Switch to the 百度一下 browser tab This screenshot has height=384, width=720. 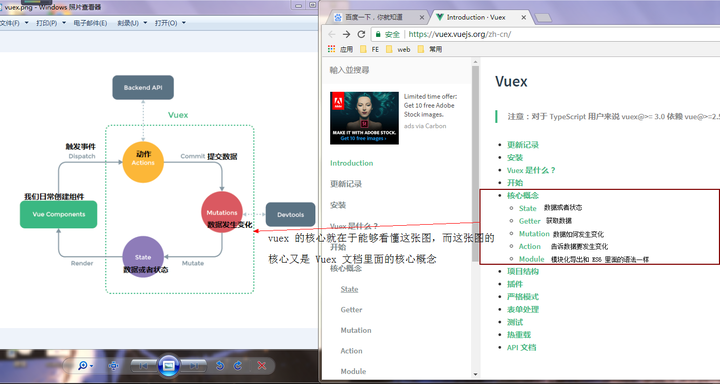pyautogui.click(x=379, y=17)
